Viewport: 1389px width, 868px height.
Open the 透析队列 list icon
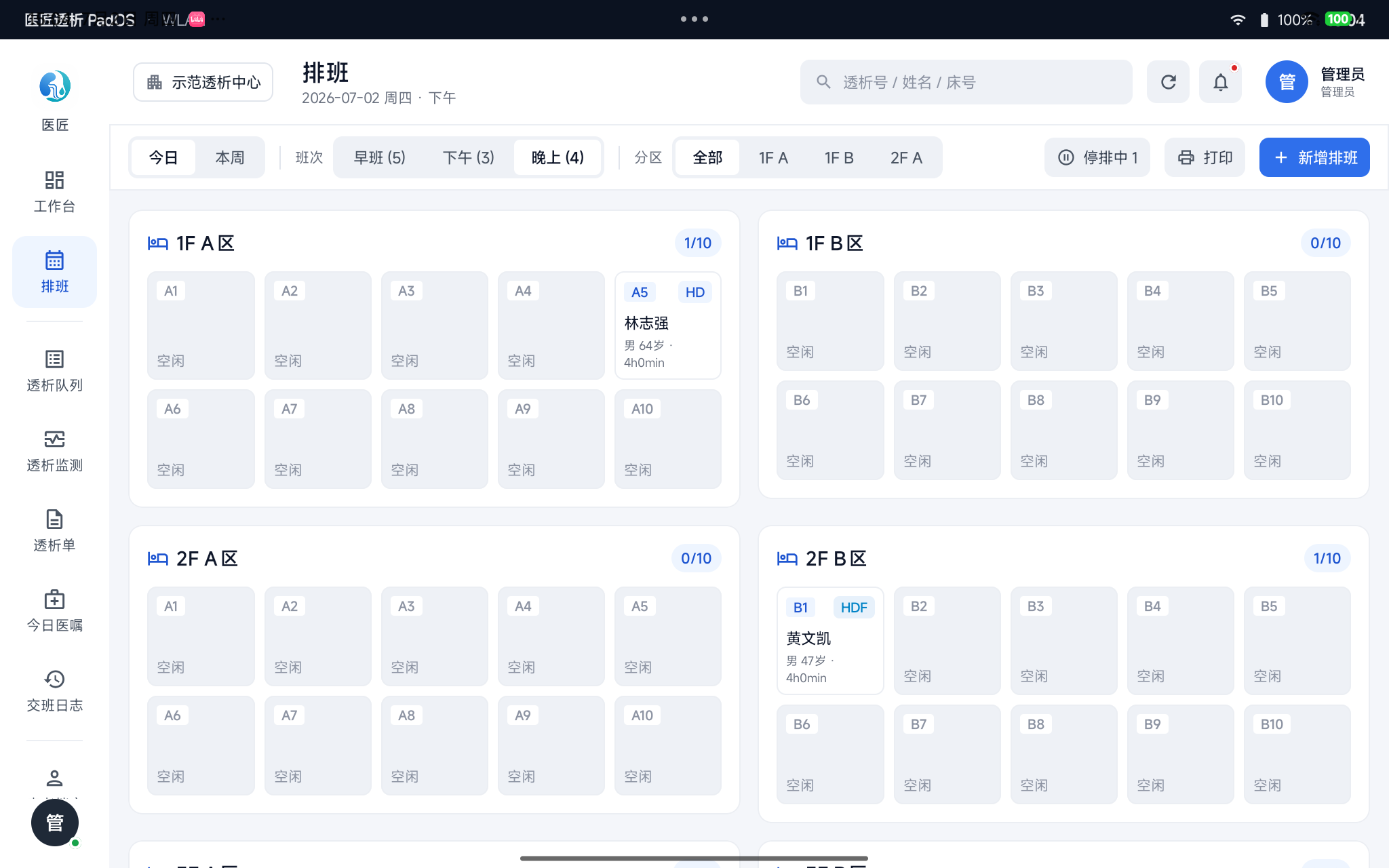(54, 359)
